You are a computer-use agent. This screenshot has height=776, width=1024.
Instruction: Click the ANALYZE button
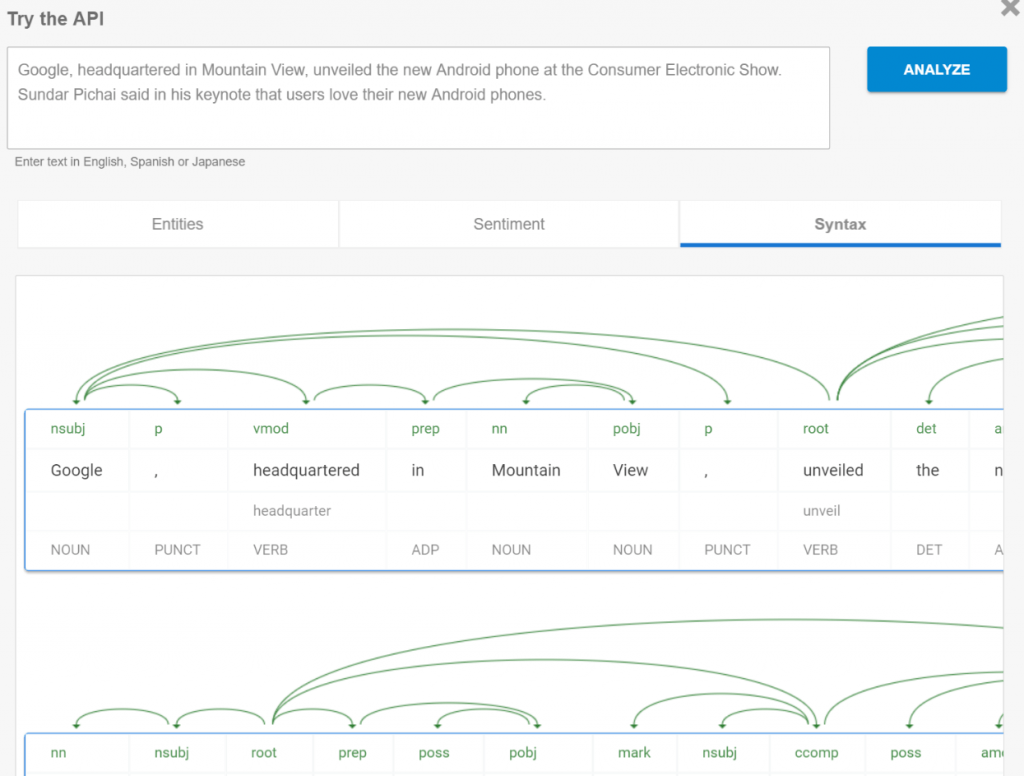tap(936, 69)
